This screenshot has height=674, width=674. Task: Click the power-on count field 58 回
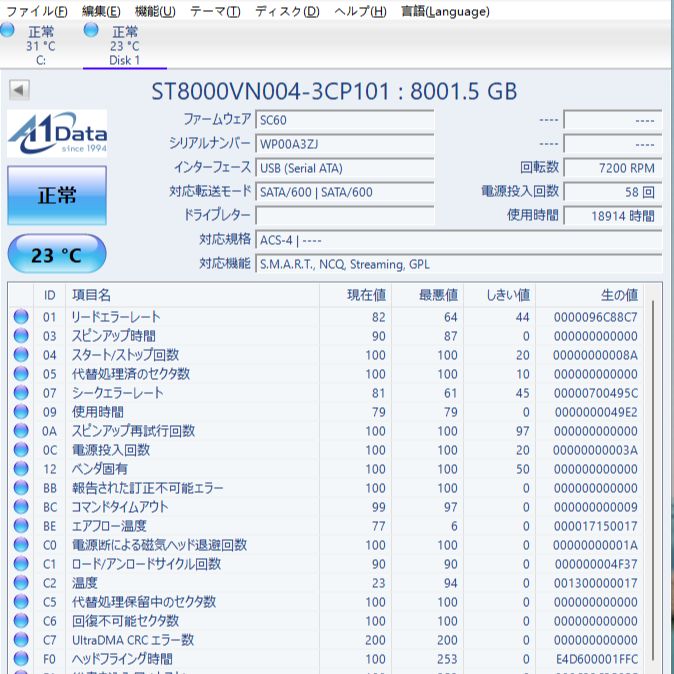point(613,192)
